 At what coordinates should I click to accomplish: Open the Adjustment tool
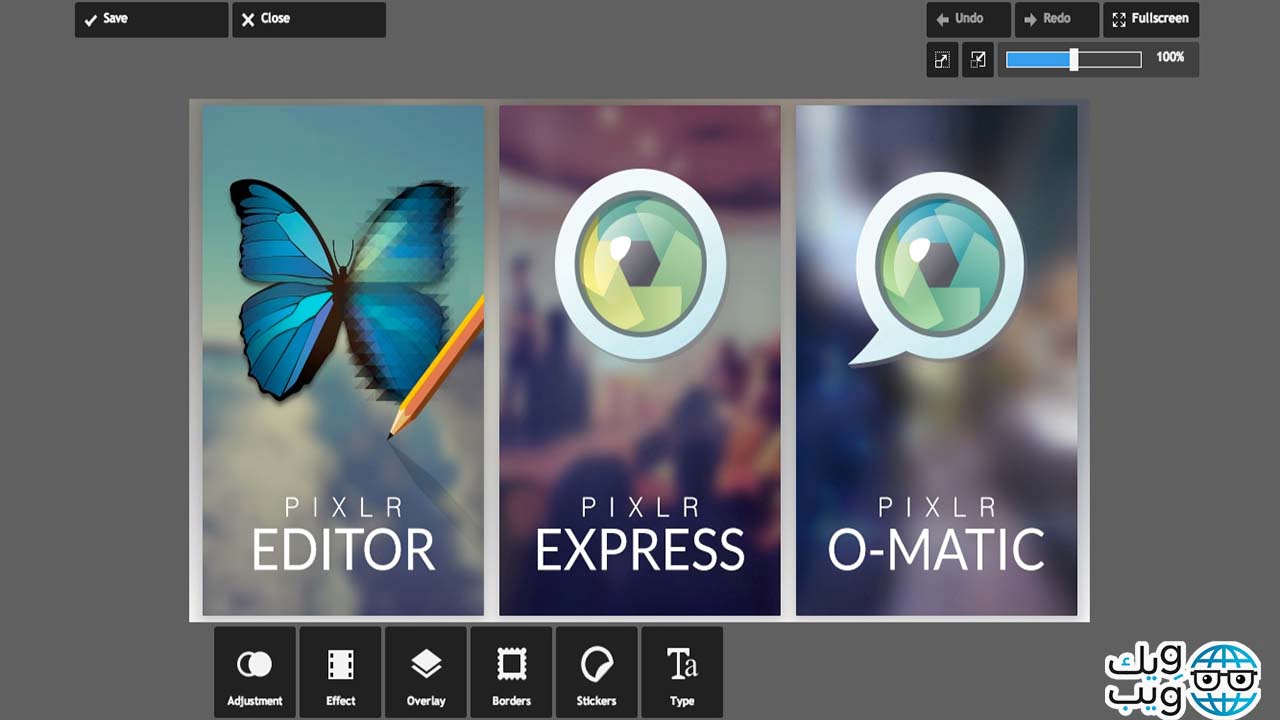(x=255, y=672)
